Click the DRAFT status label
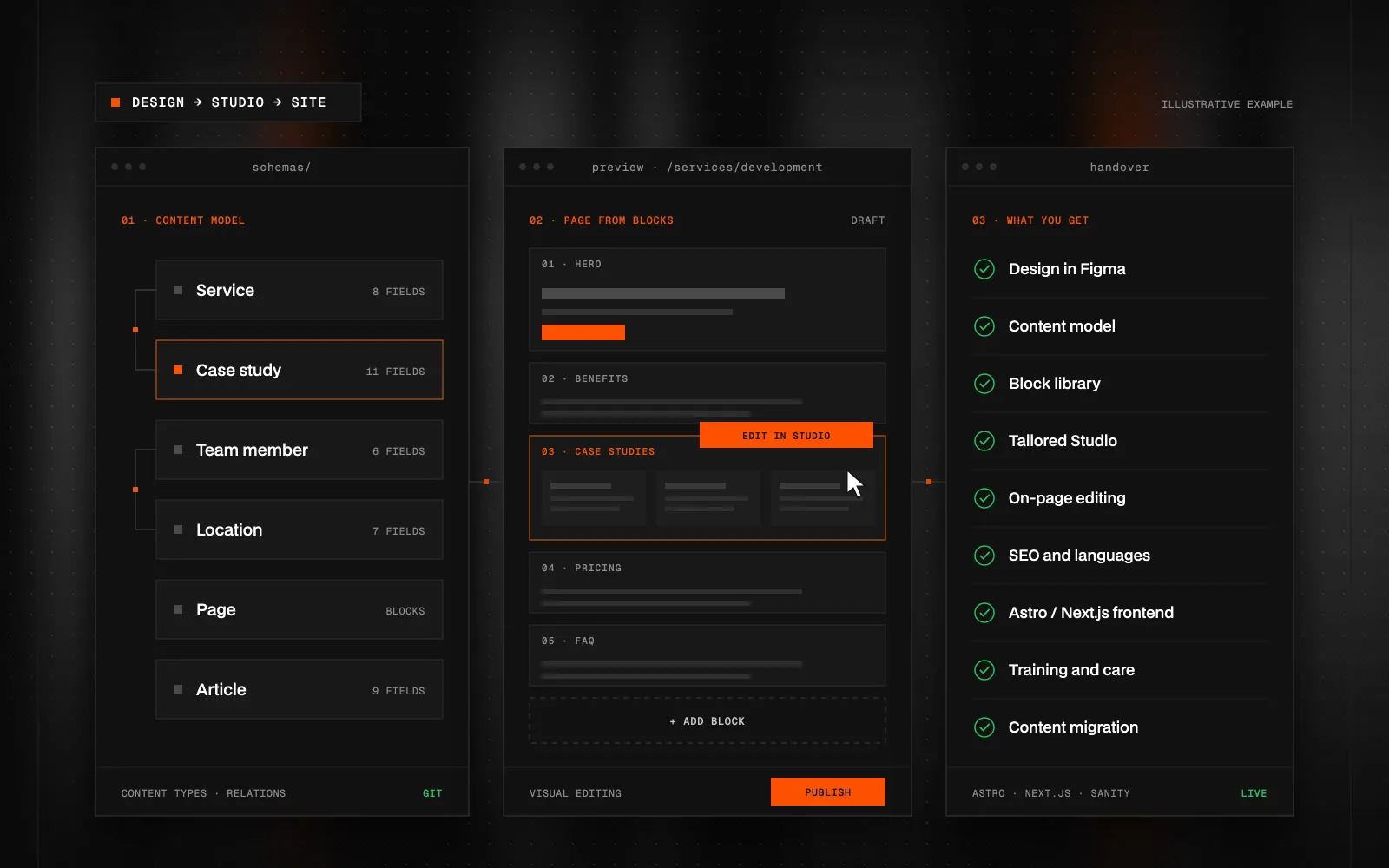Image resolution: width=1389 pixels, height=868 pixels. (x=868, y=220)
